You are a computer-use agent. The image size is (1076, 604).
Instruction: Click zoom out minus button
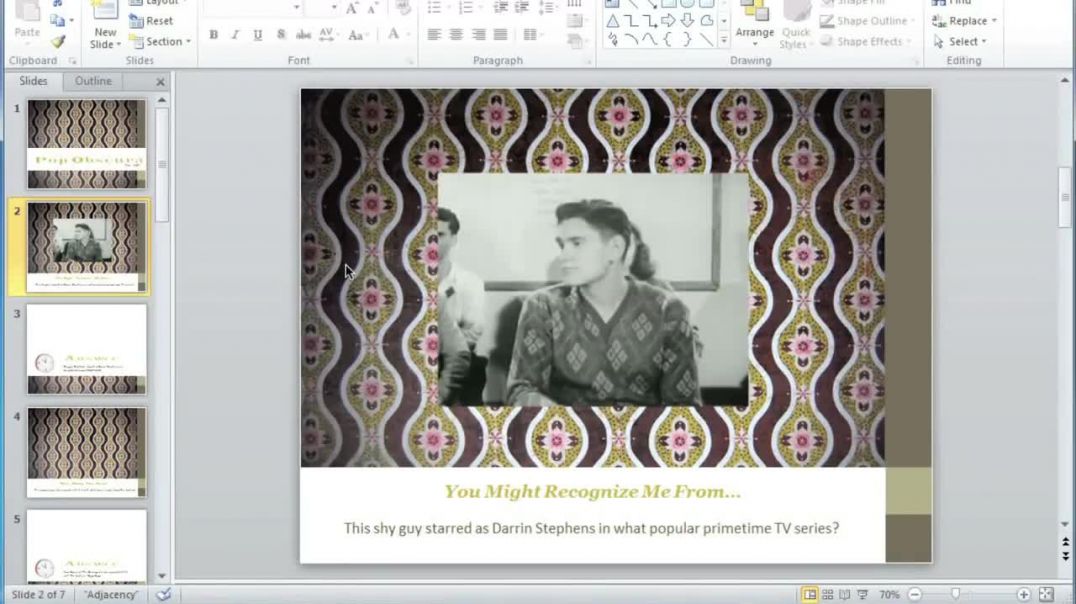(x=915, y=594)
